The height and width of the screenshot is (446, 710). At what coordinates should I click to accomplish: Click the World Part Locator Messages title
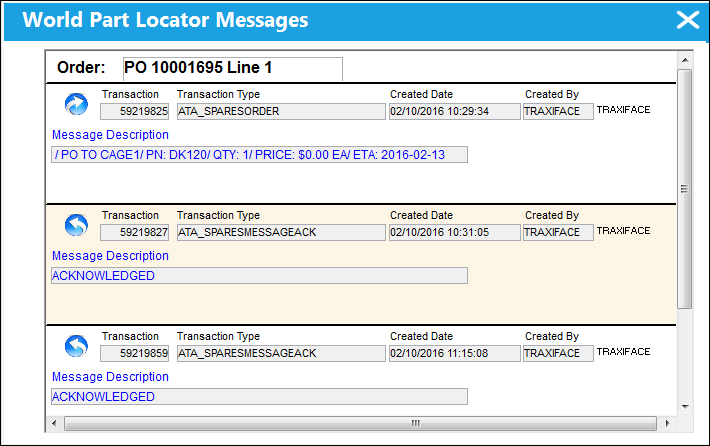pyautogui.click(x=165, y=20)
